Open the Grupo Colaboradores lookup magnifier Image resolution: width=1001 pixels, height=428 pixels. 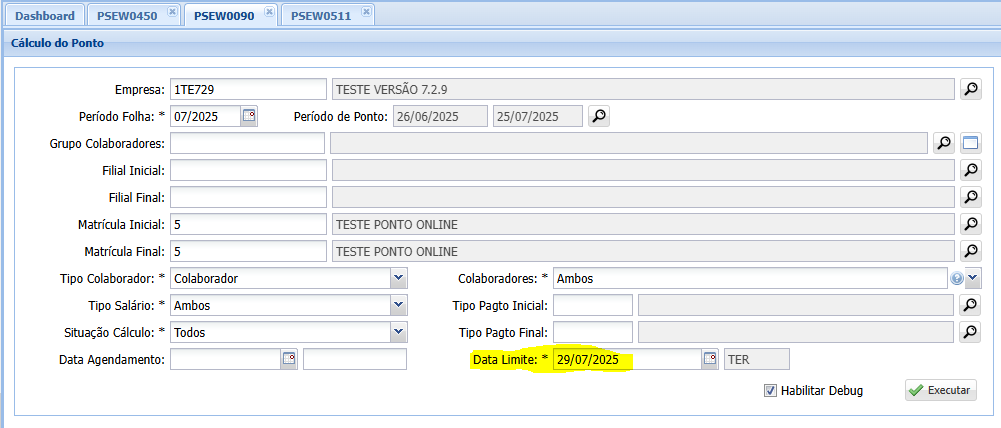point(944,143)
